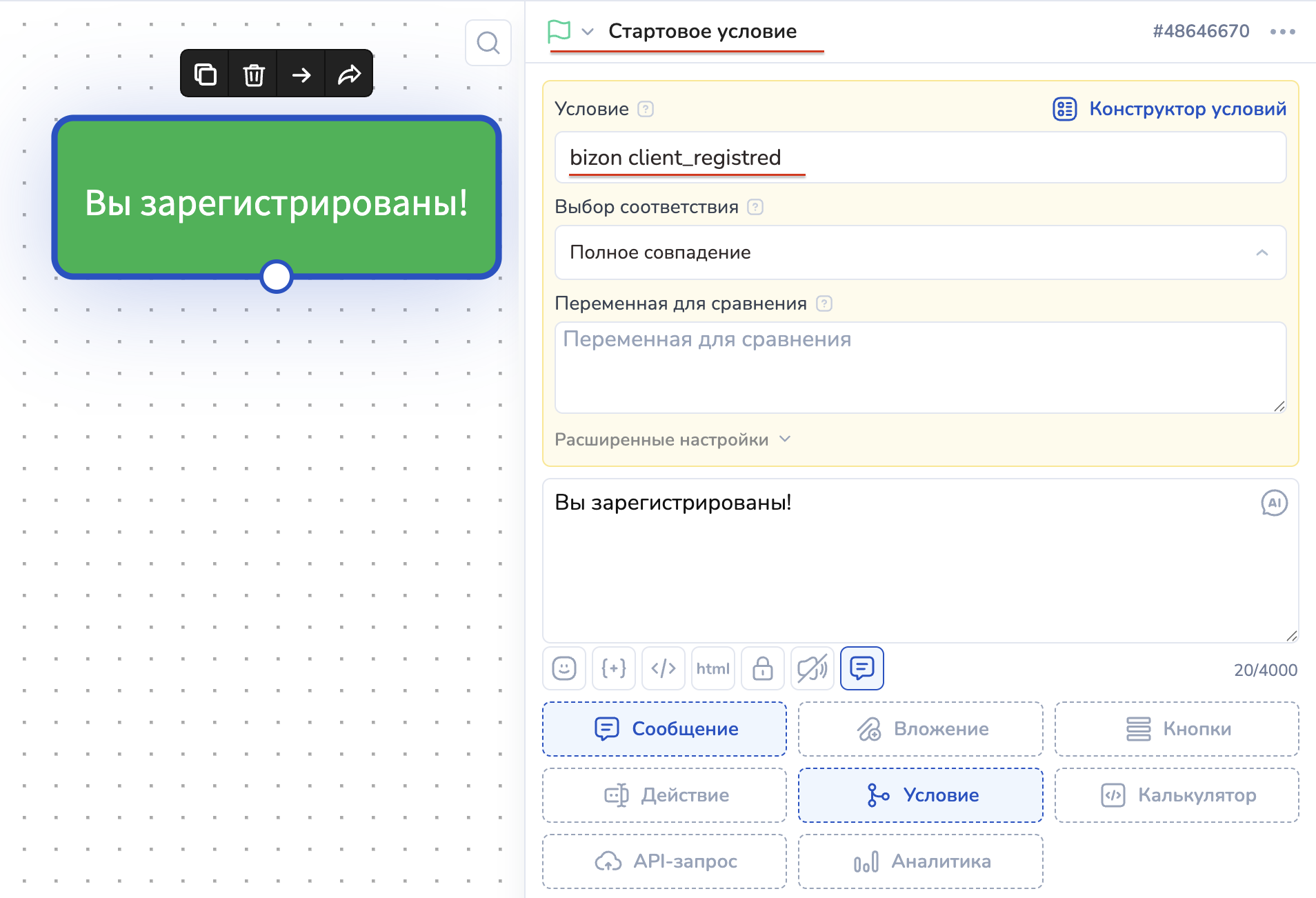Select the Условие block tab

pyautogui.click(x=920, y=795)
